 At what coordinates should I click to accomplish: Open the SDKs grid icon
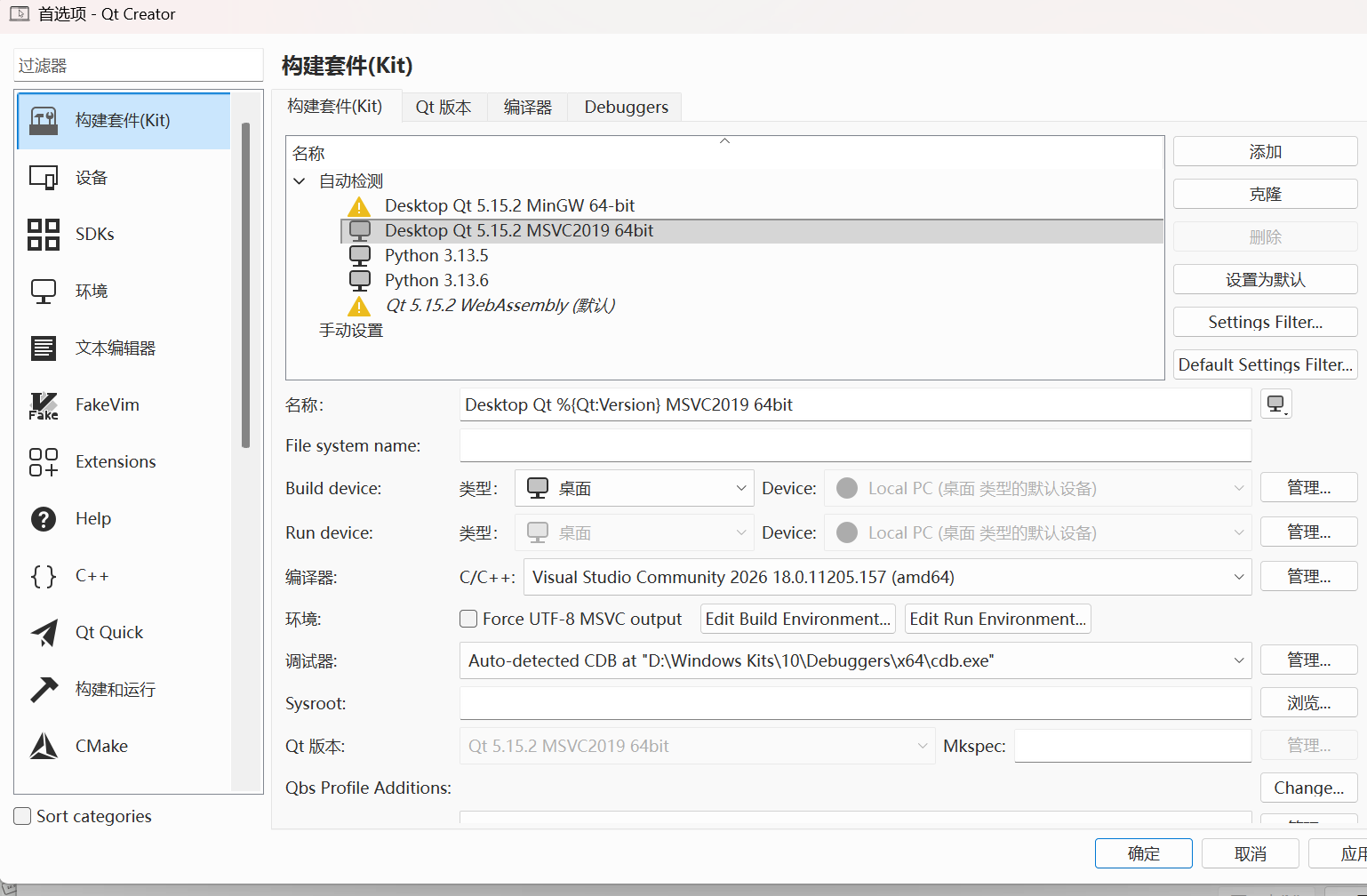pos(44,235)
